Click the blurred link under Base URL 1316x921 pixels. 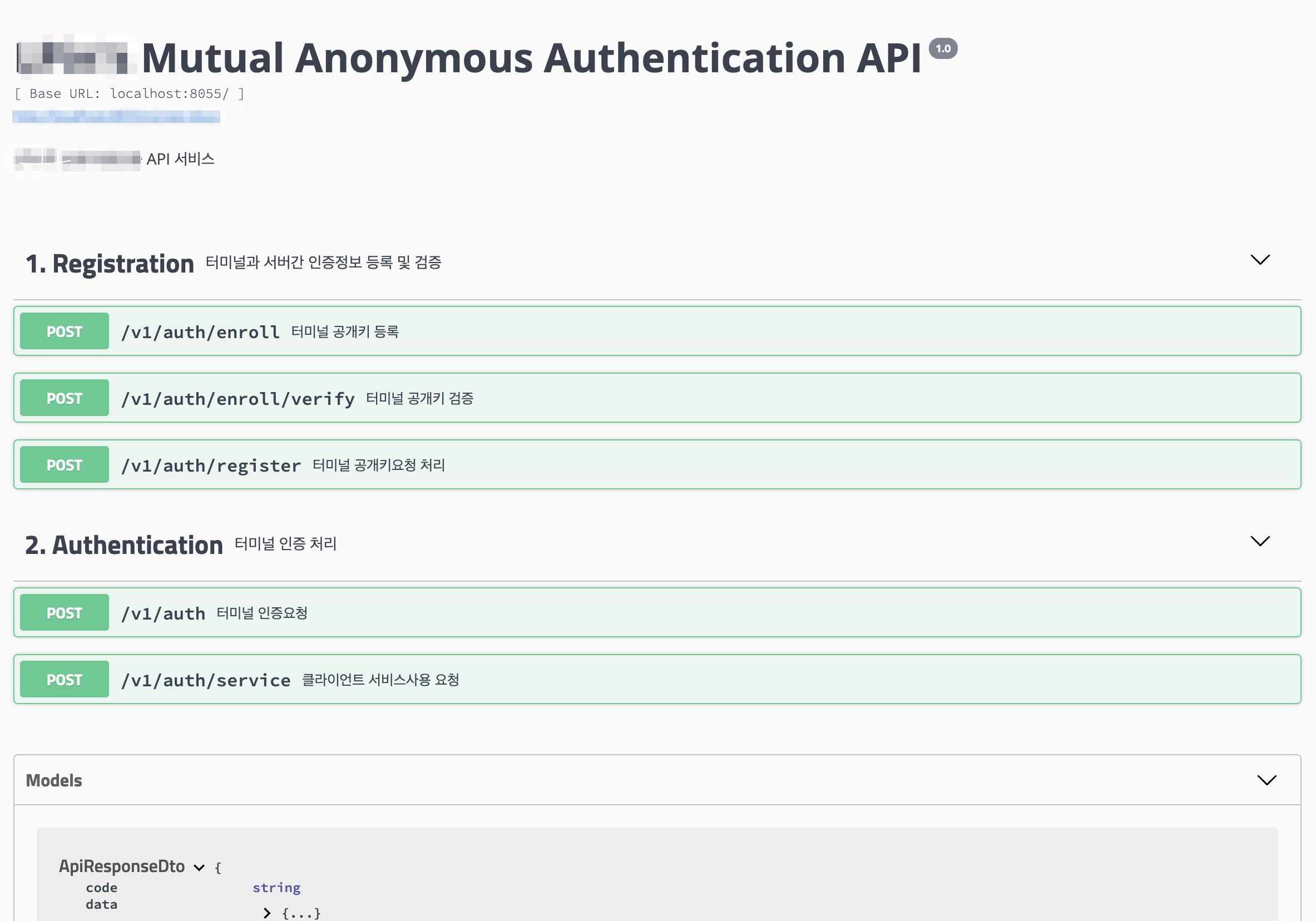coord(116,117)
